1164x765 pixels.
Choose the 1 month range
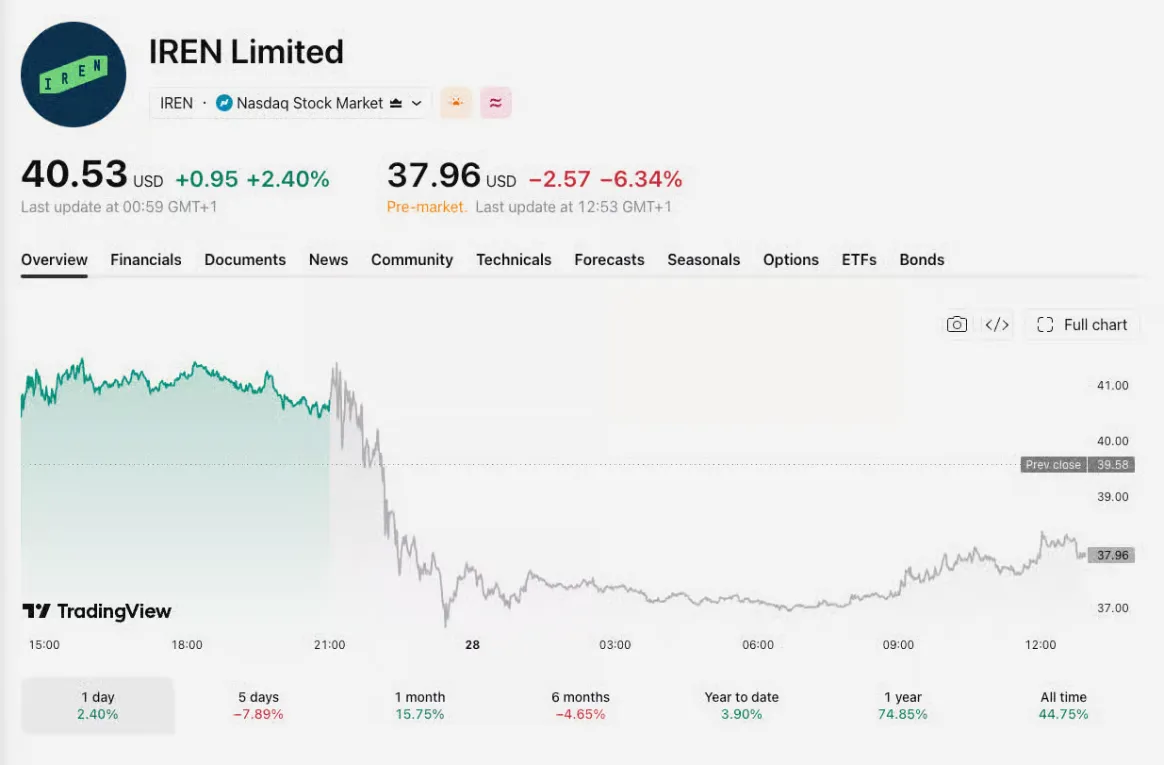(x=419, y=706)
